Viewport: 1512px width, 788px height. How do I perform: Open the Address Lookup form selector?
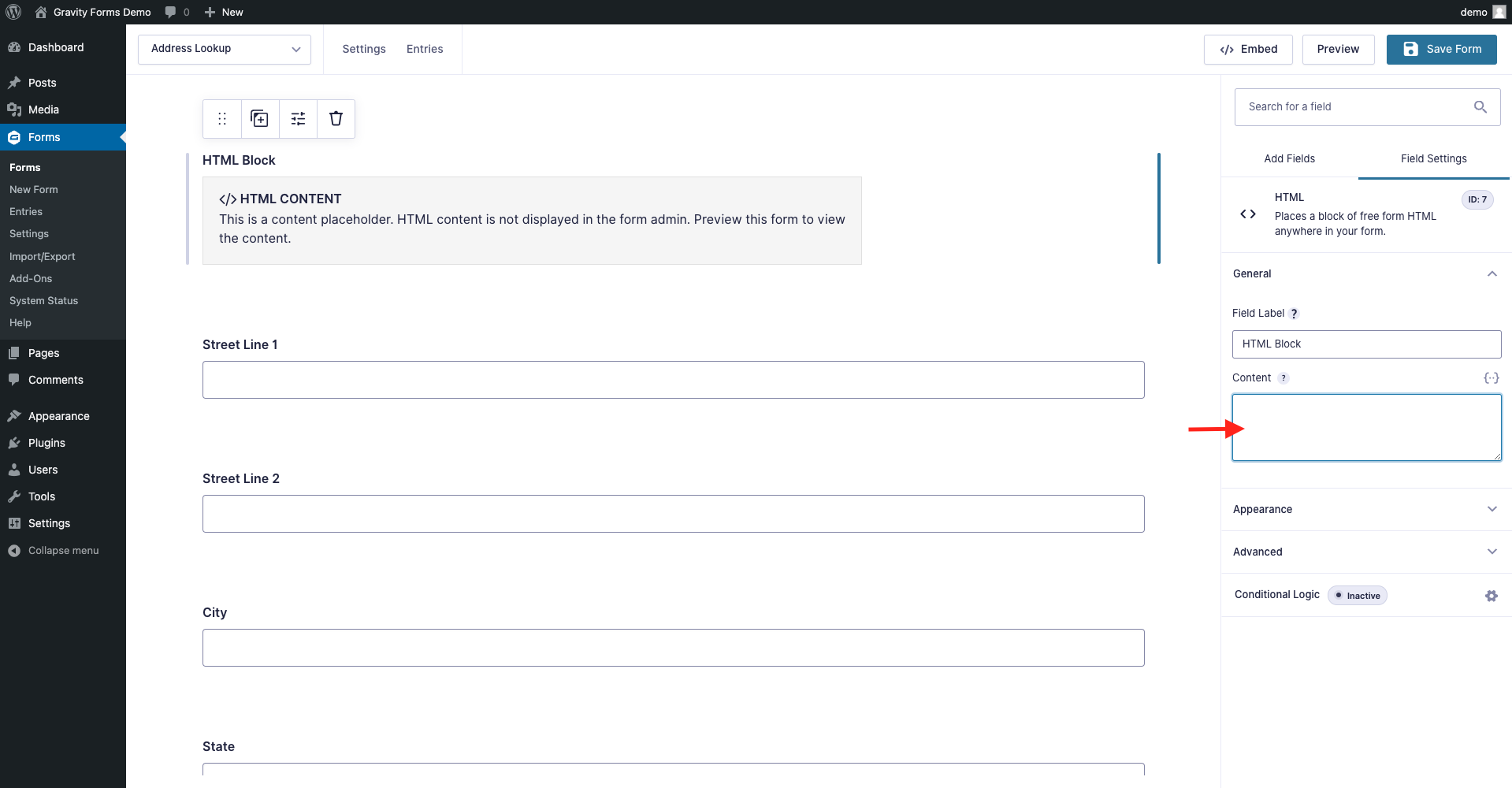(224, 49)
